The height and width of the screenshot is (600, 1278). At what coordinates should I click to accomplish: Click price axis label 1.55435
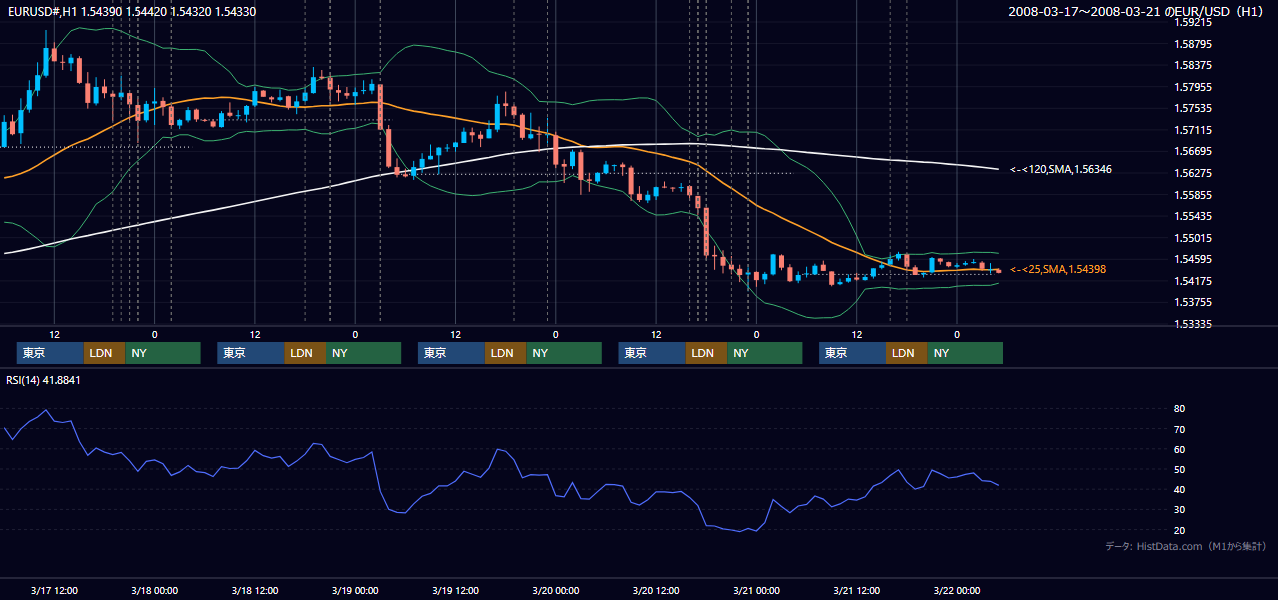click(x=1194, y=216)
